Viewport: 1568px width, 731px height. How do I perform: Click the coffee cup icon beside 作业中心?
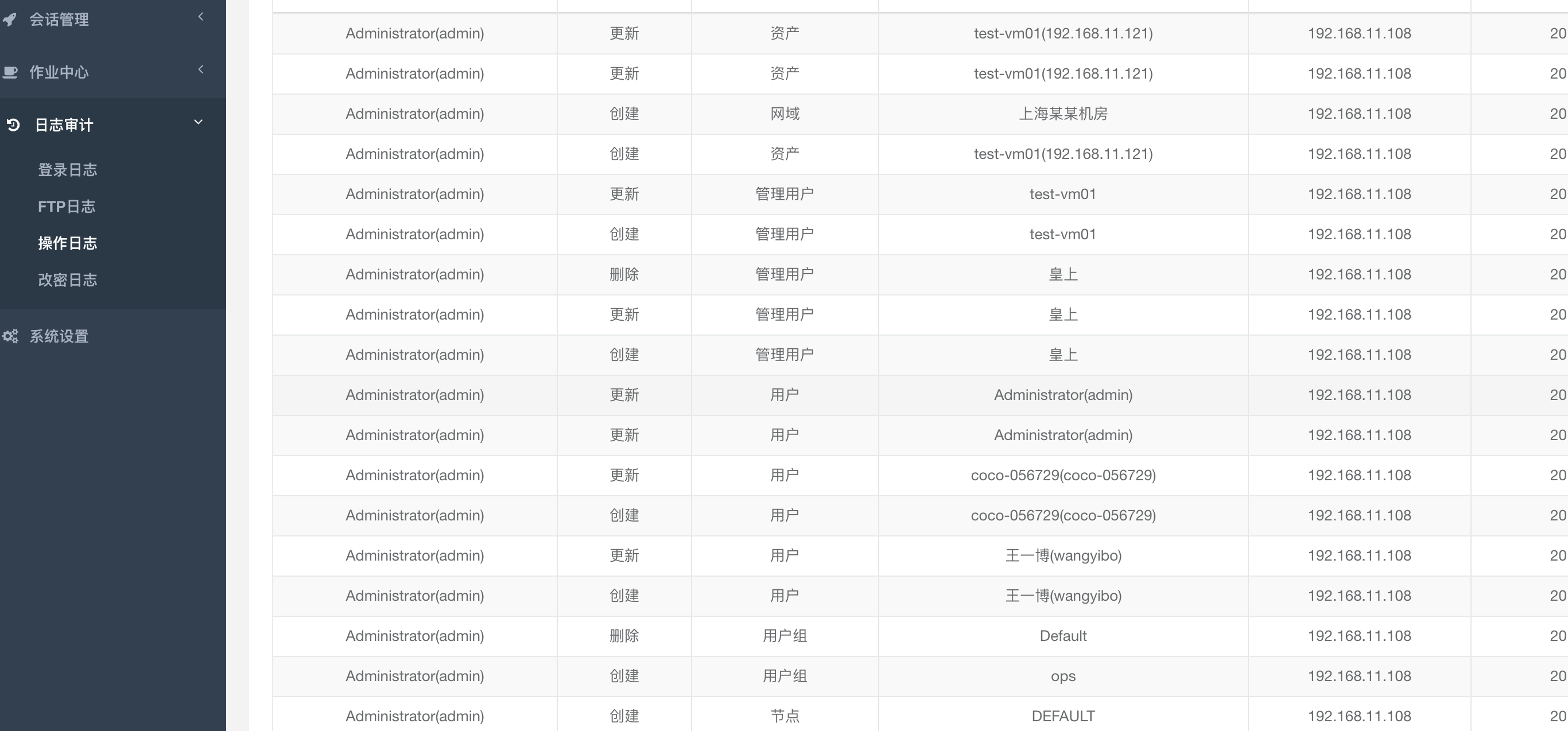coord(10,72)
